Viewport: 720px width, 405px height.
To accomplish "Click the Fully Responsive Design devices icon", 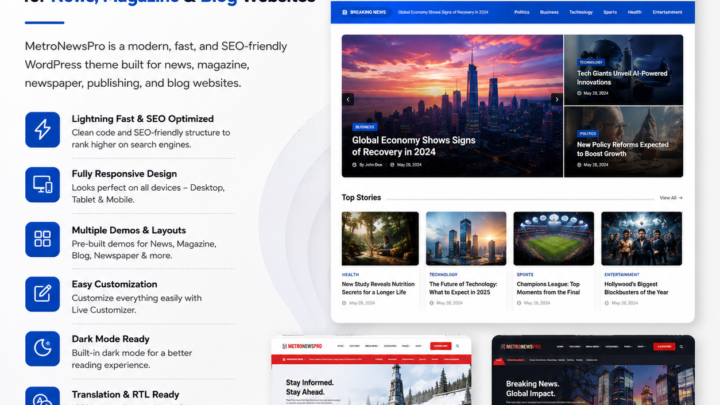I will [x=42, y=185].
